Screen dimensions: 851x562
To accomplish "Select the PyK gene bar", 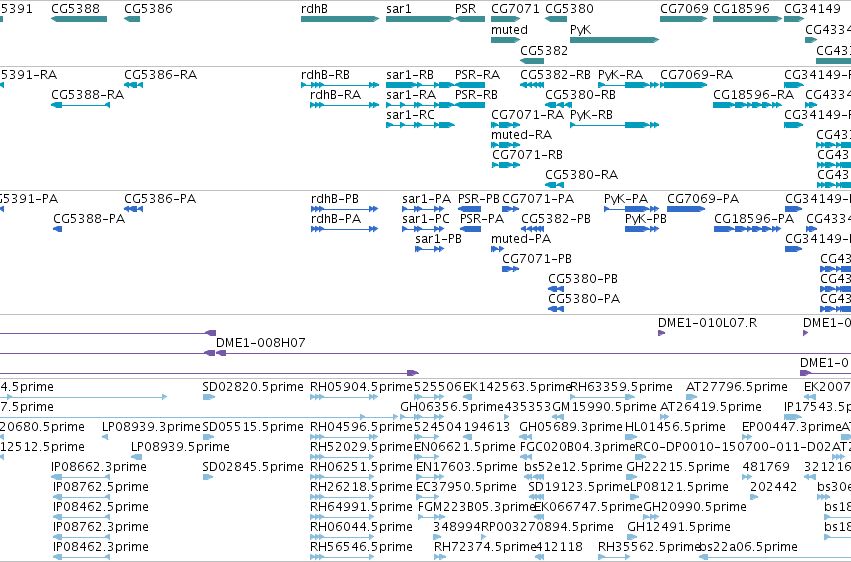I will tap(614, 40).
